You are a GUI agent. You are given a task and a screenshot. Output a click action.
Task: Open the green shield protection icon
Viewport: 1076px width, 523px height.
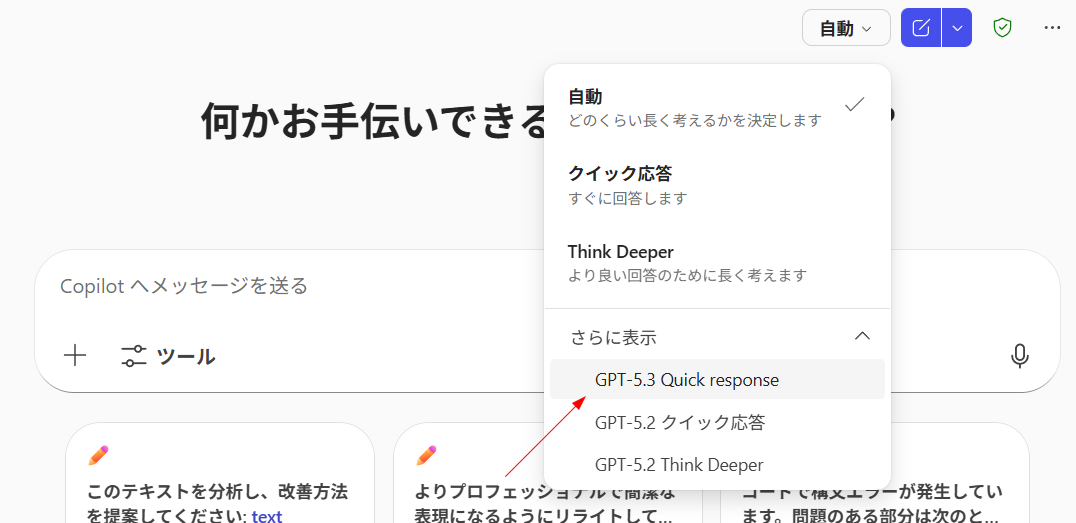1002,28
